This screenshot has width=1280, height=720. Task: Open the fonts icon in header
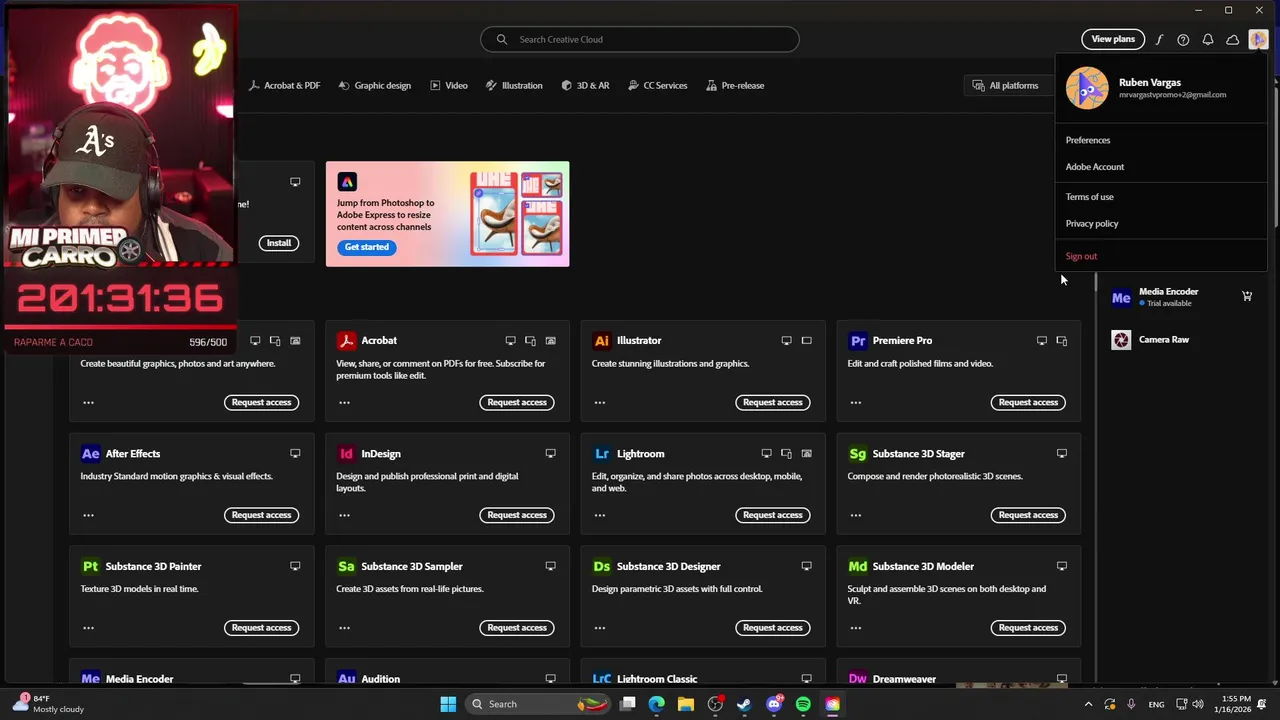[1159, 40]
